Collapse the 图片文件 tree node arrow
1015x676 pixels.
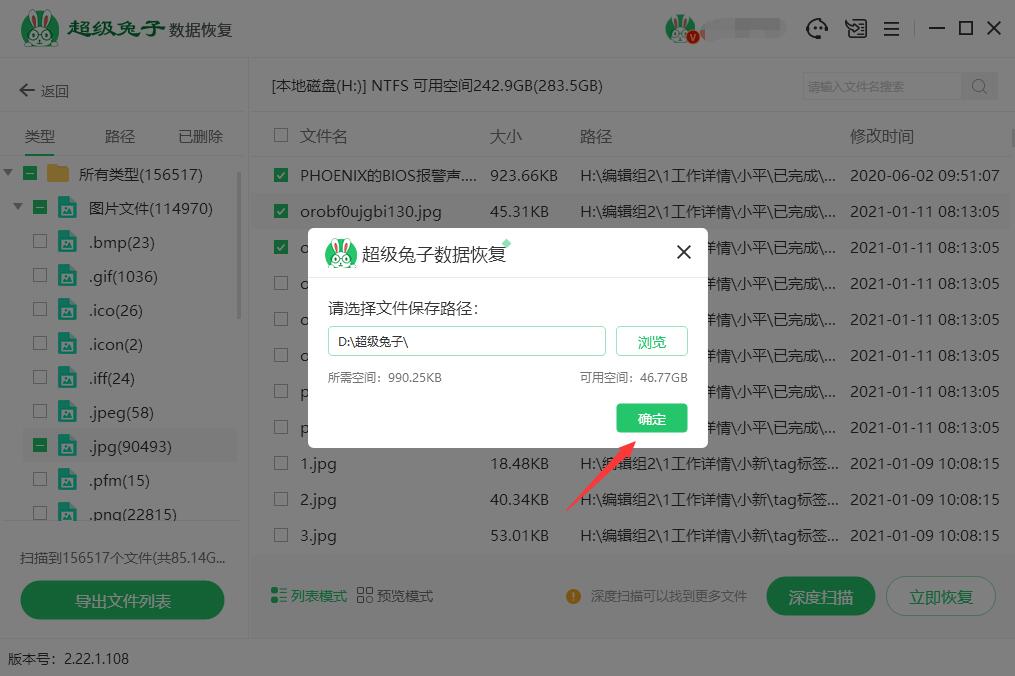[18, 207]
